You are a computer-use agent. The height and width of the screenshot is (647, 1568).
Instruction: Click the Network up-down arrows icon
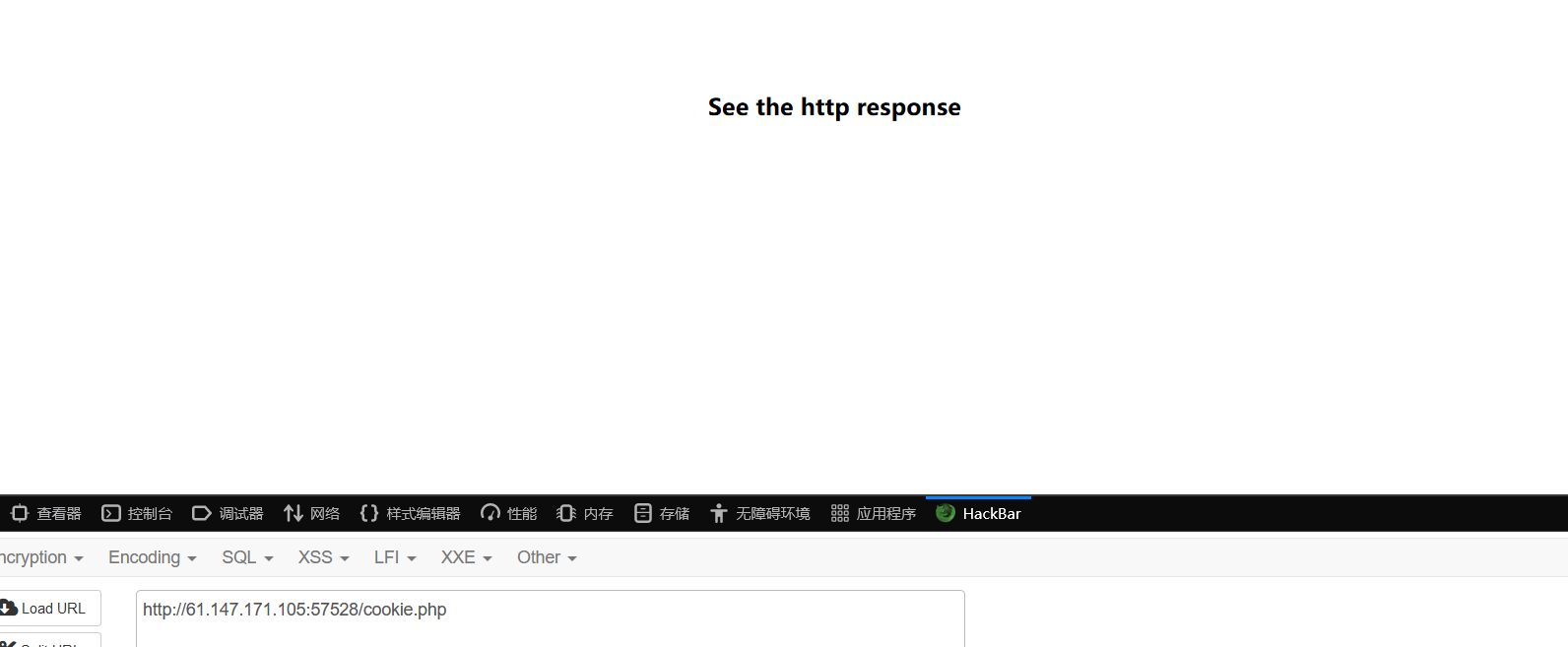tap(294, 513)
